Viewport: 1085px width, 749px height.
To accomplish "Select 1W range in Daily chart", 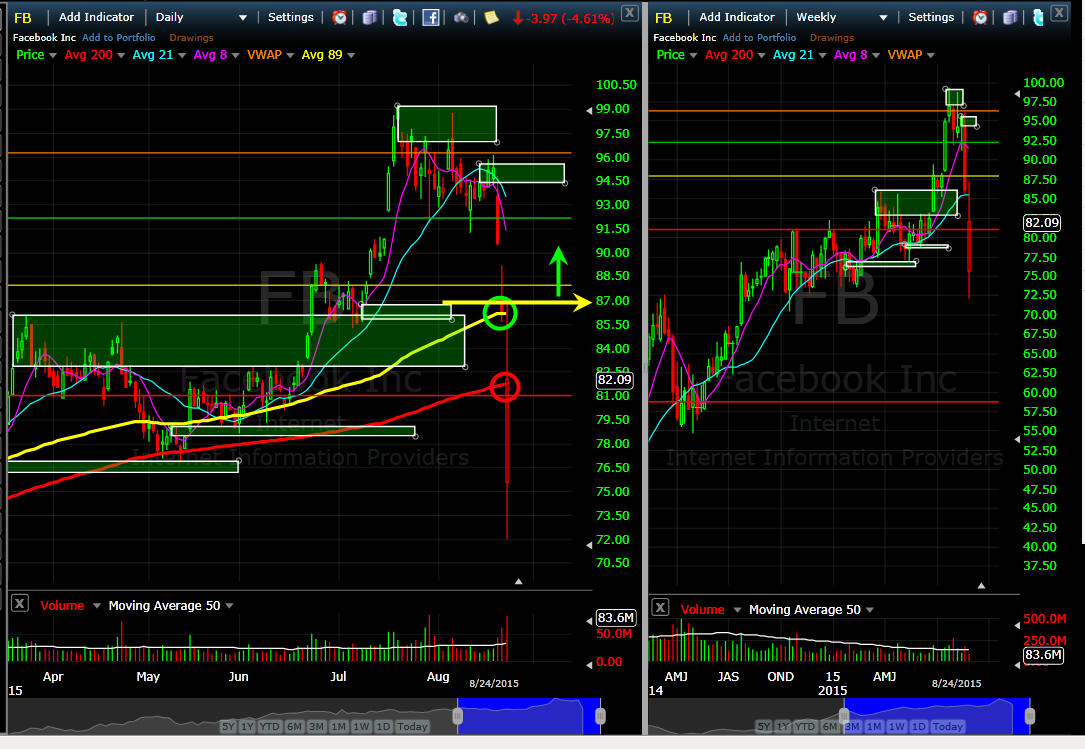I will (x=361, y=727).
